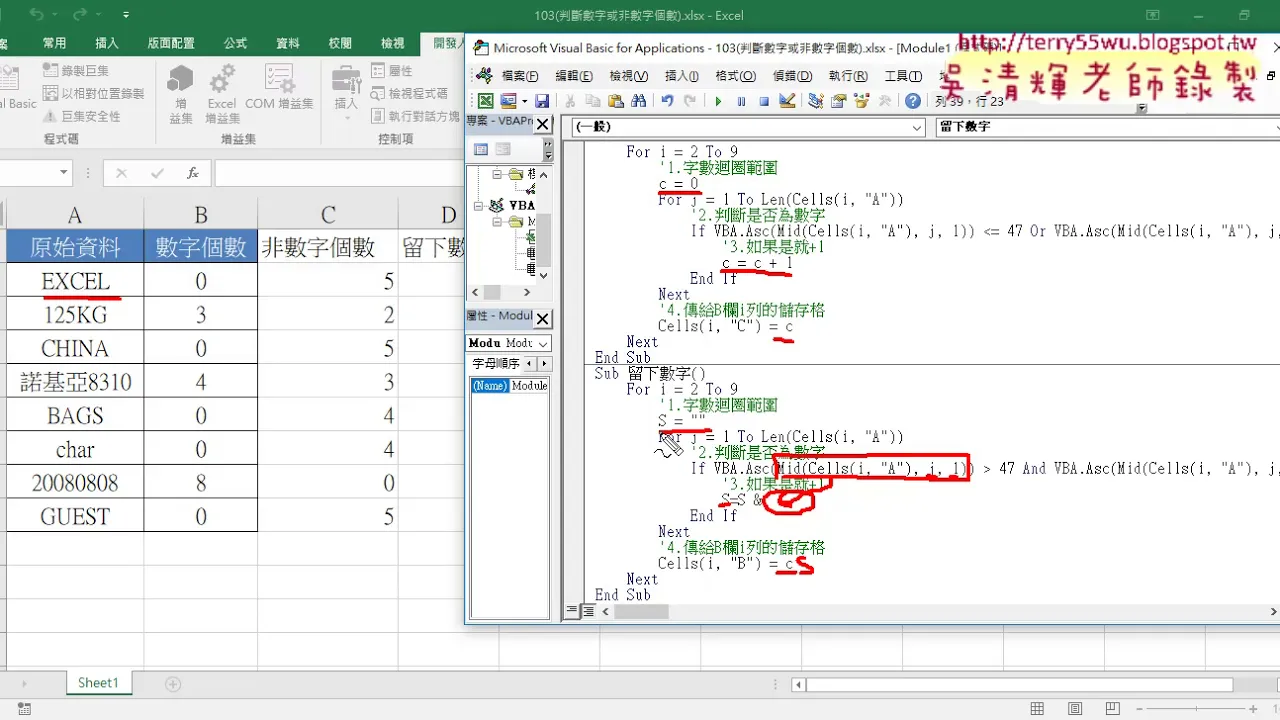This screenshot has width=1280, height=720.
Task: Run the macro with the green play icon
Action: (718, 101)
